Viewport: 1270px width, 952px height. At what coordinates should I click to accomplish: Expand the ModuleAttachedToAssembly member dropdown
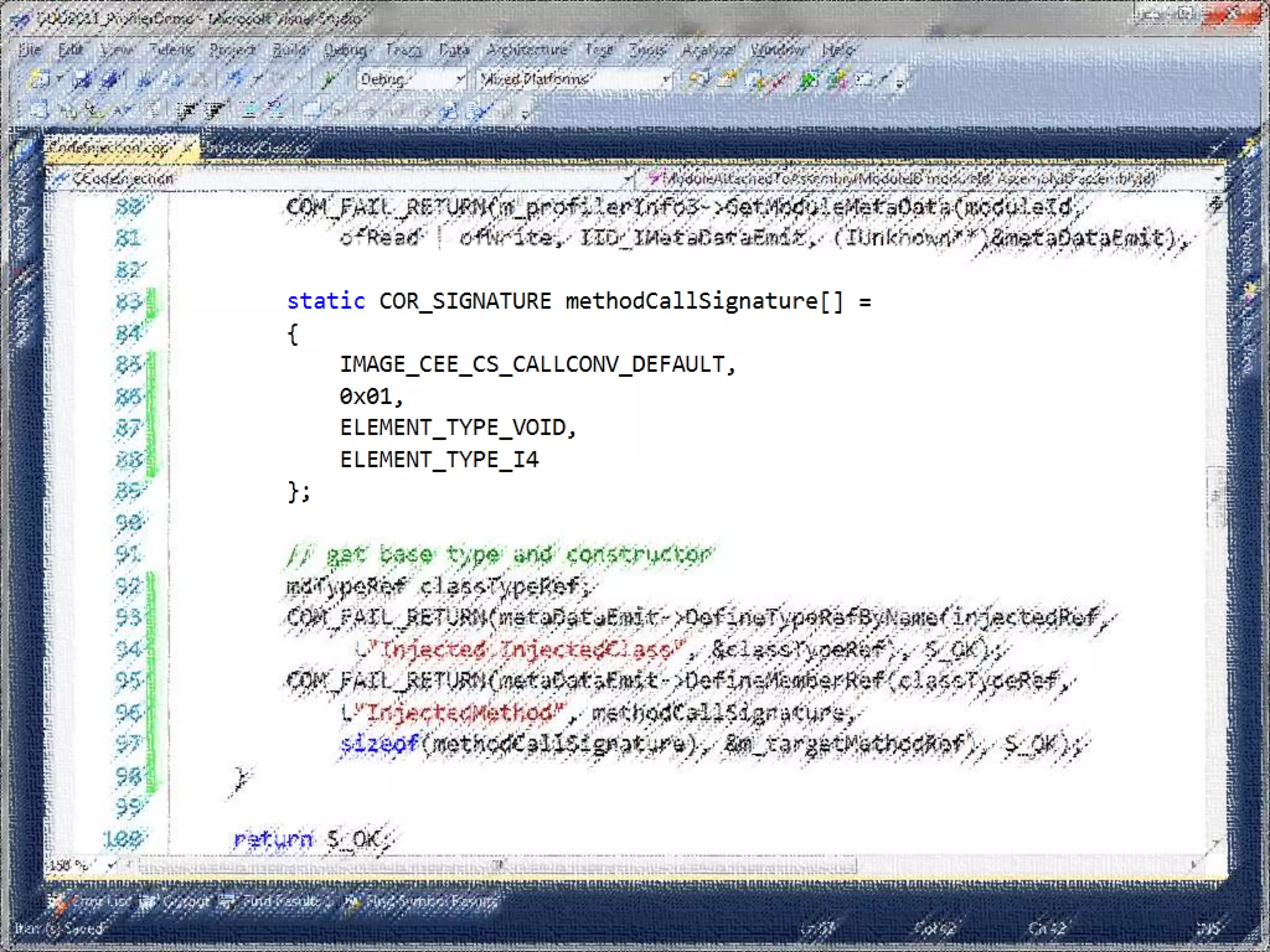click(1217, 179)
